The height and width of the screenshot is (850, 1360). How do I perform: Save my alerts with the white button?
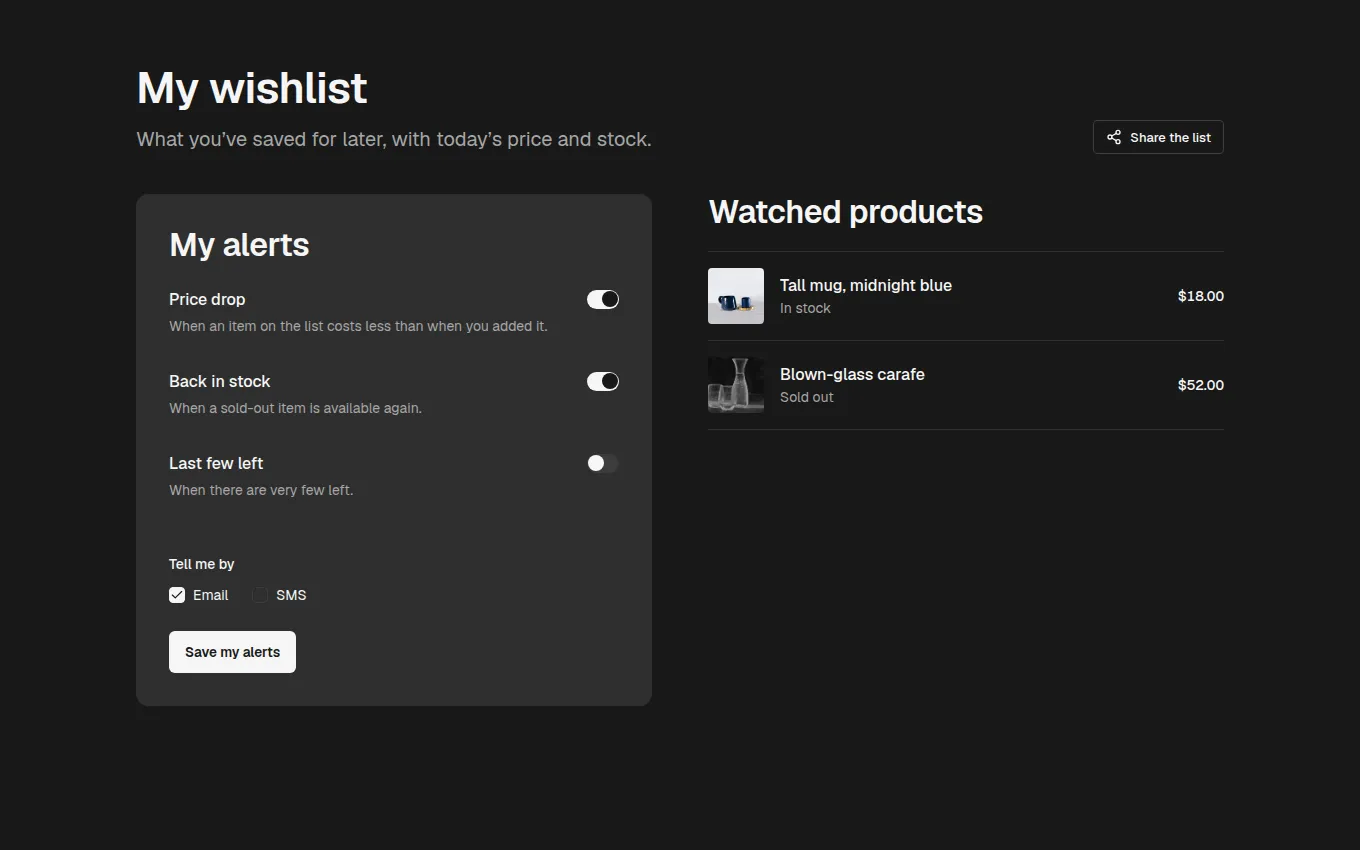pos(232,652)
